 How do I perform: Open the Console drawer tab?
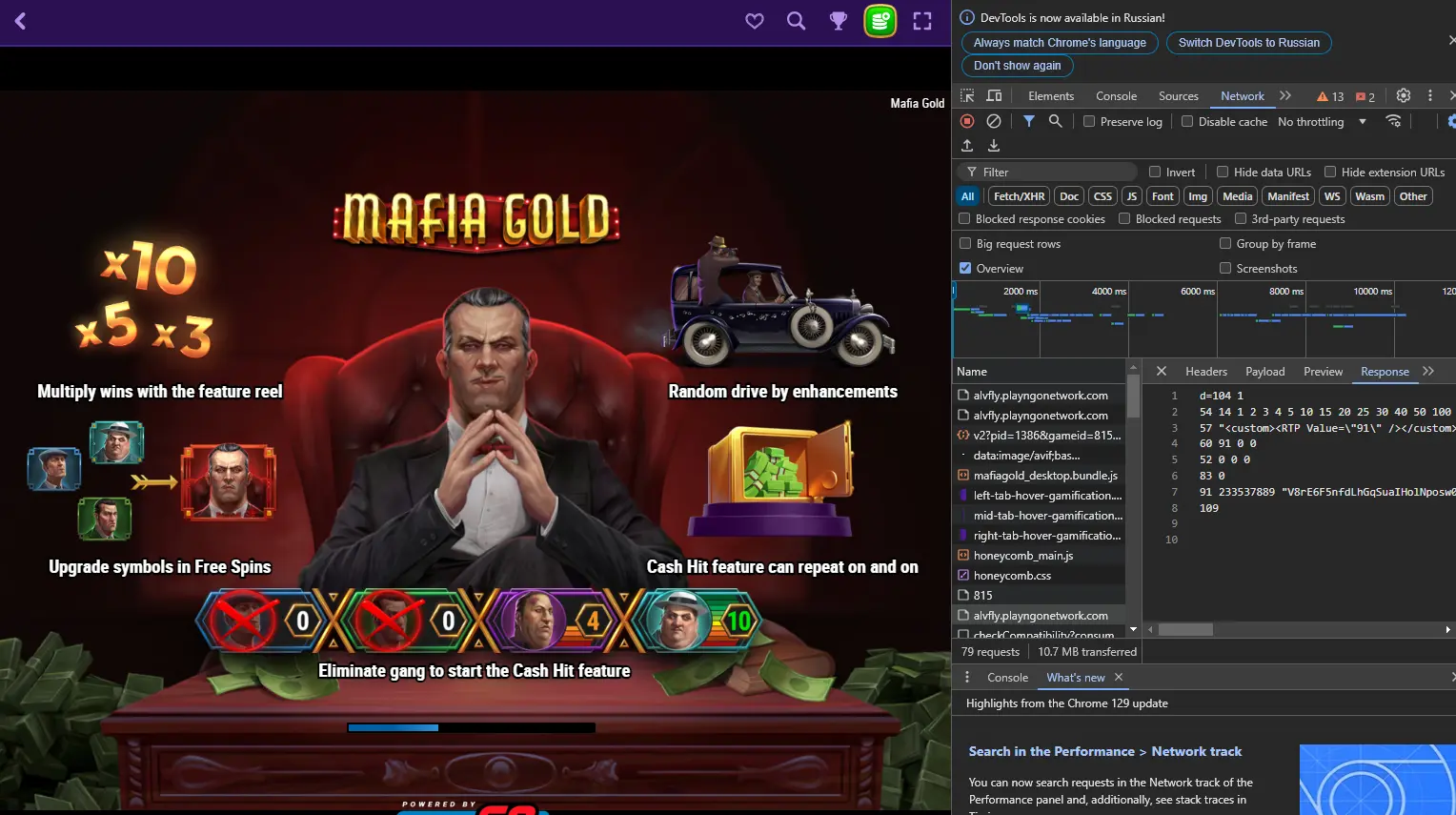coord(1008,678)
